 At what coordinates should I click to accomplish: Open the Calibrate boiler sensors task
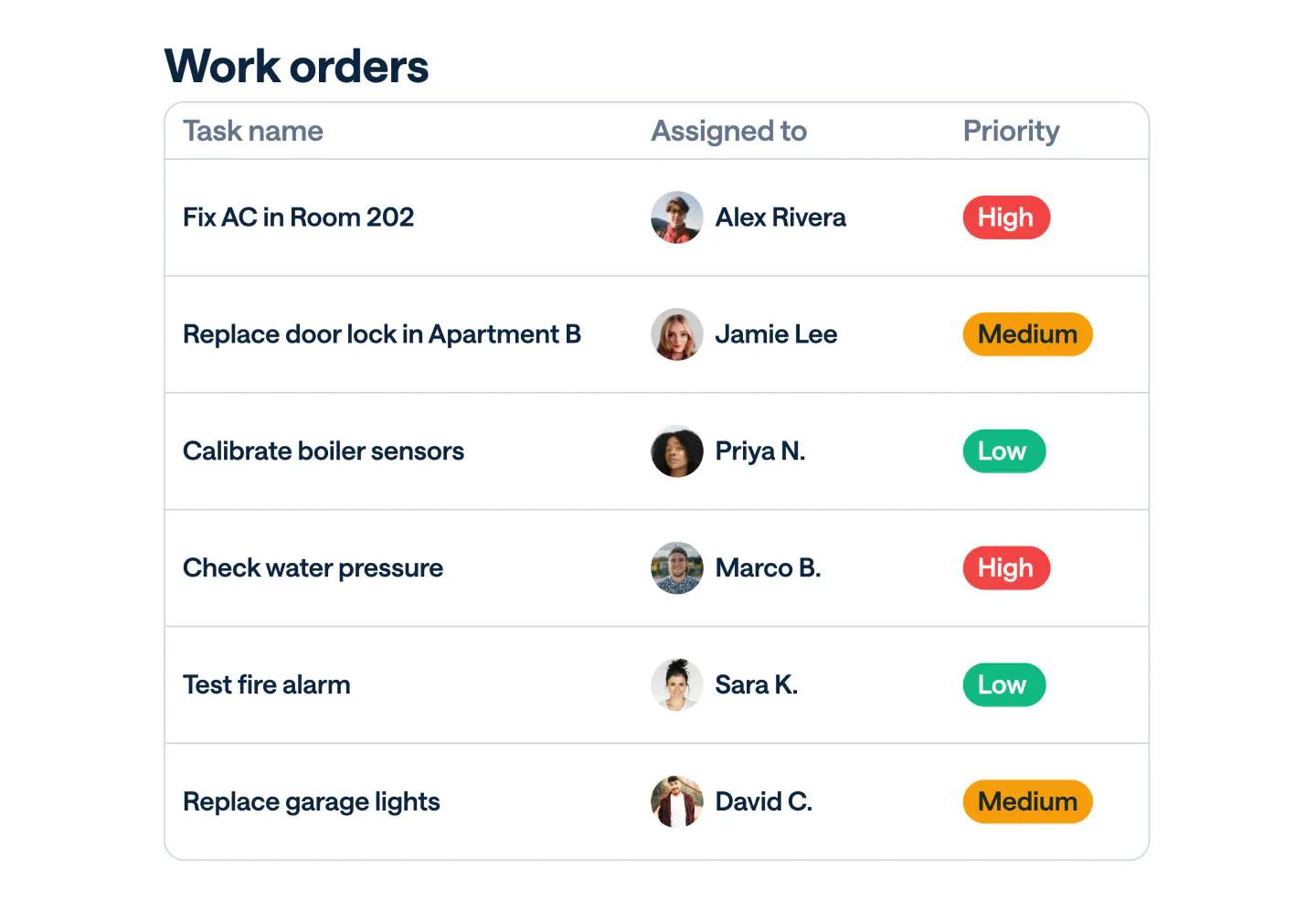(x=324, y=451)
